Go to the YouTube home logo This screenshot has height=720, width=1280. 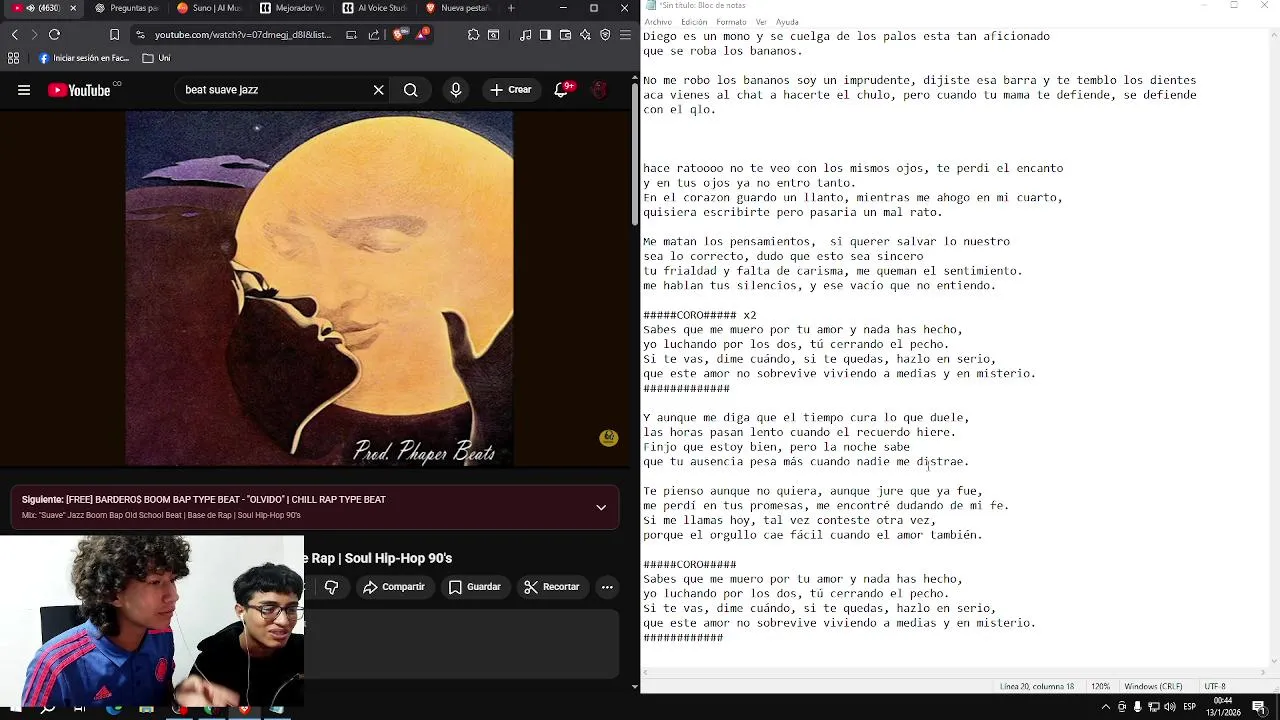[79, 90]
